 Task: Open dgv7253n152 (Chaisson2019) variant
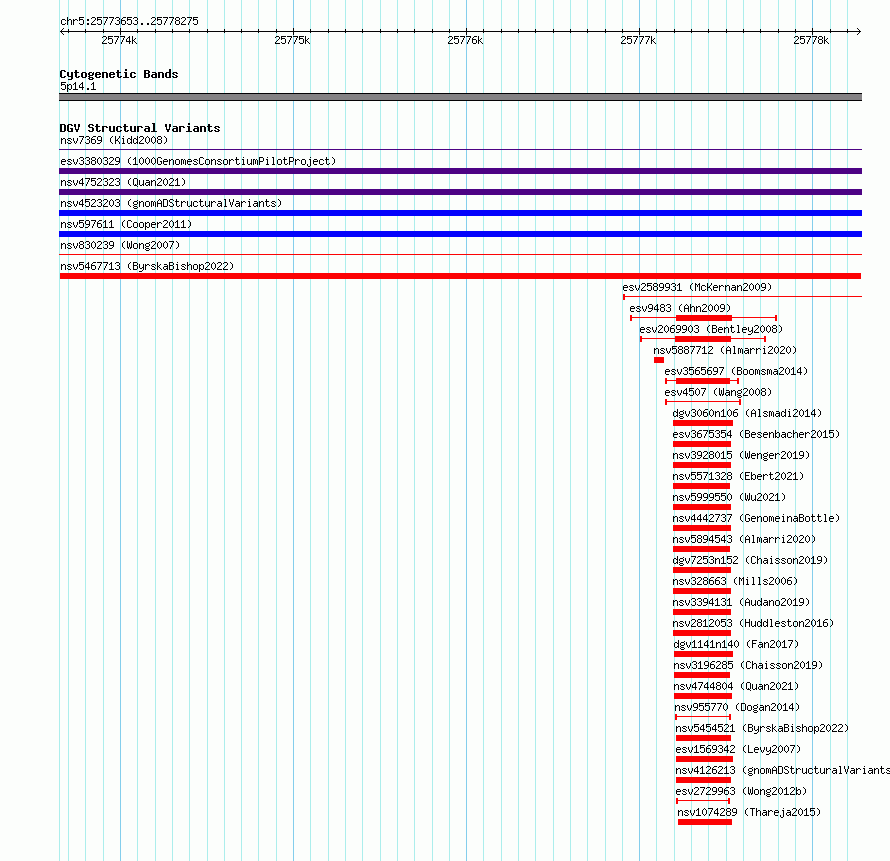tap(750, 560)
